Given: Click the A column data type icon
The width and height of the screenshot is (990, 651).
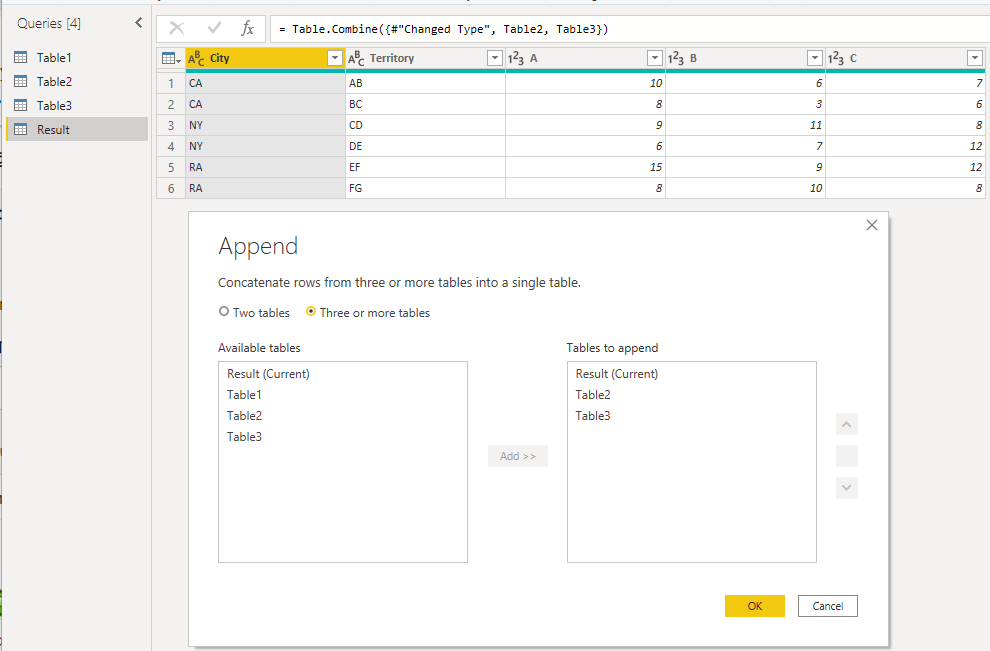Looking at the screenshot, I should click(516, 58).
